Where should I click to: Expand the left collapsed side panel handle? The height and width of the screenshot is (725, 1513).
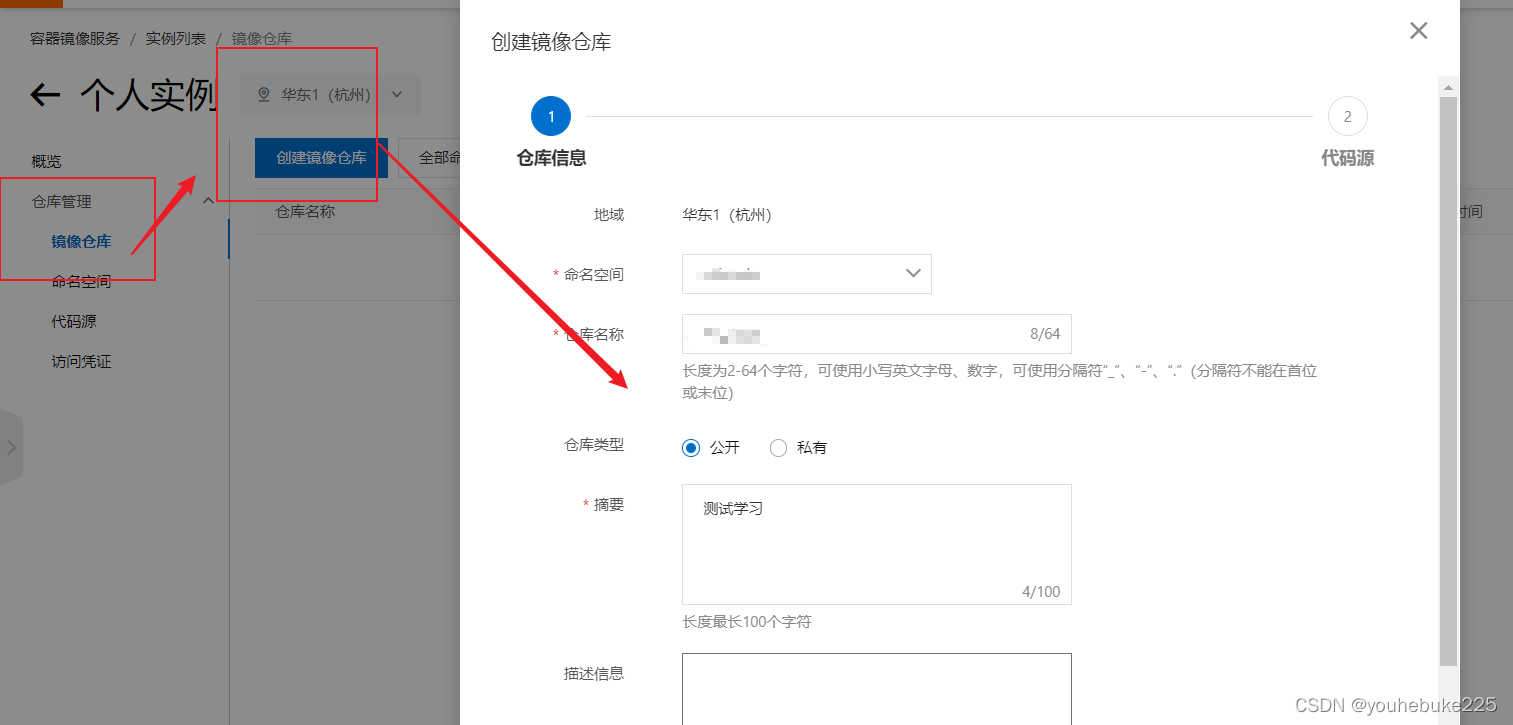11,447
